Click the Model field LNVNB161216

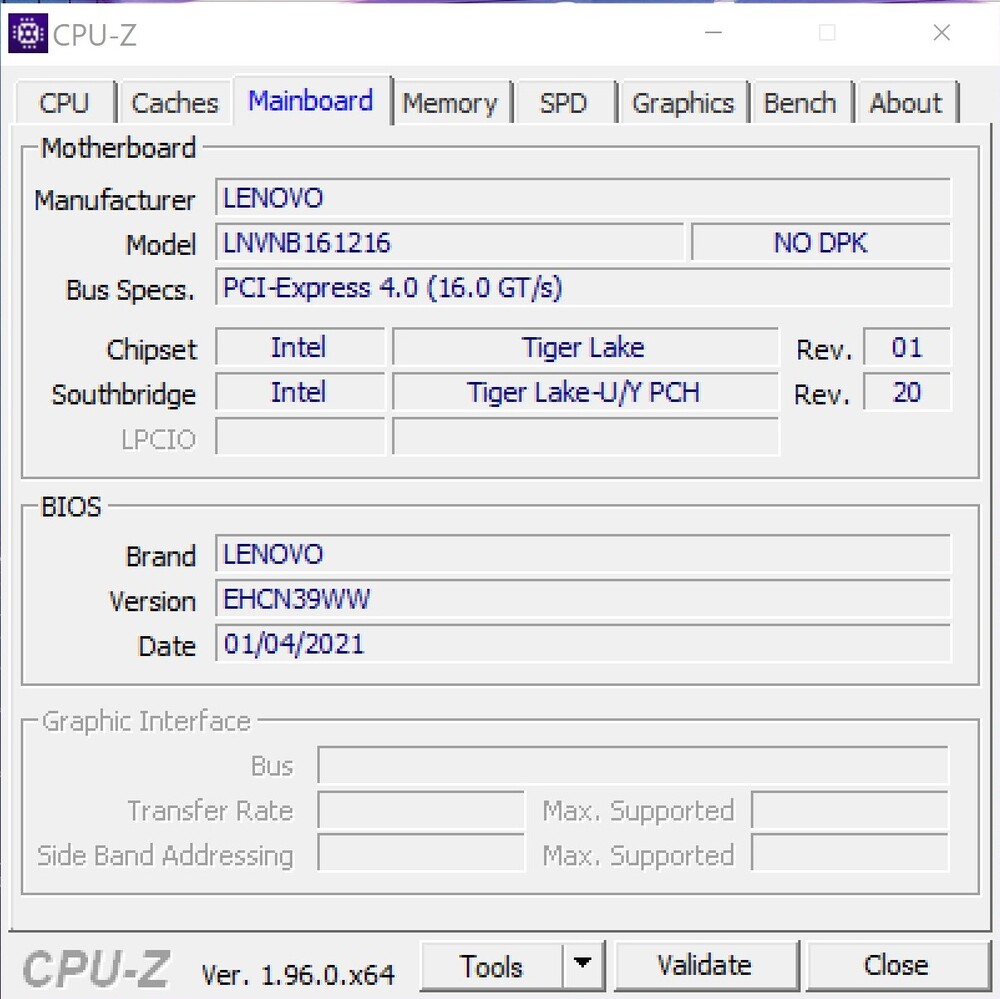[450, 242]
